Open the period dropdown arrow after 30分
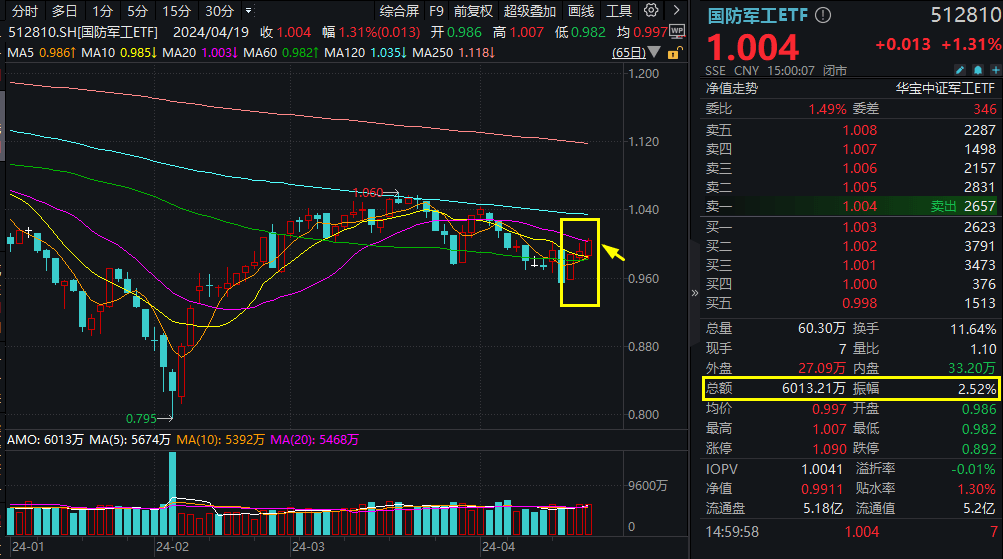The width and height of the screenshot is (1003, 559). (x=248, y=11)
